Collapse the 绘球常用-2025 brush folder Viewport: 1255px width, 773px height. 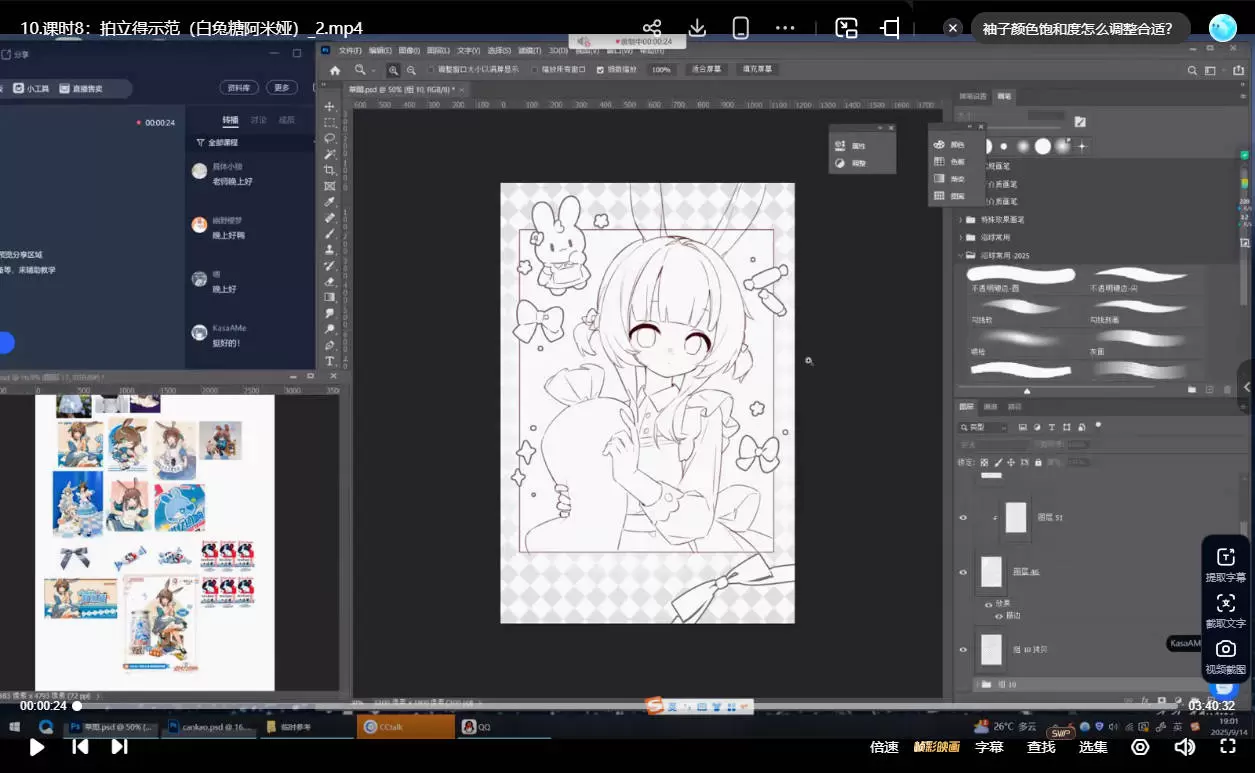pos(961,255)
